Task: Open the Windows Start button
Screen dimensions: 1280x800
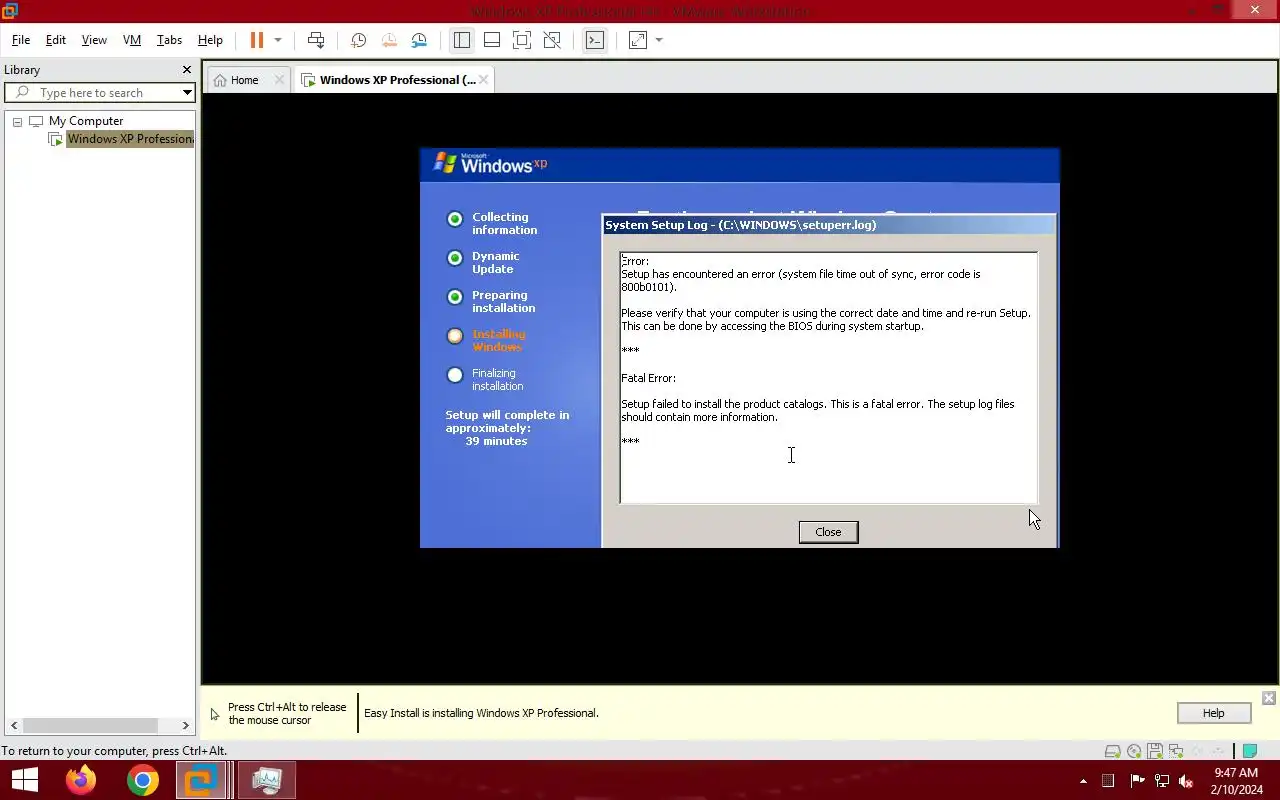Action: (x=24, y=780)
